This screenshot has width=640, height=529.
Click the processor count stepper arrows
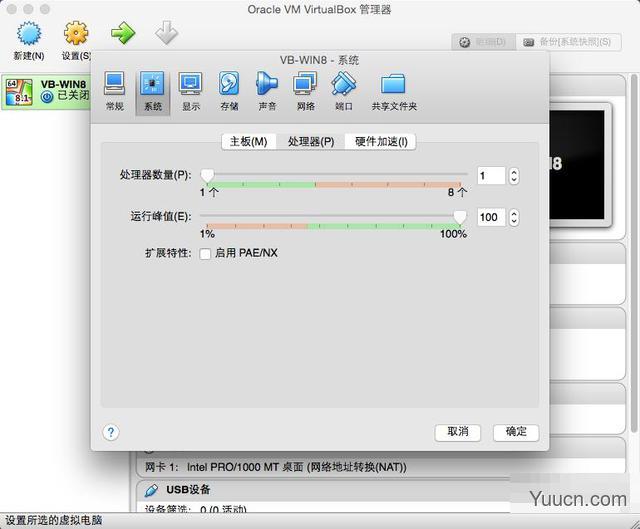coord(514,176)
